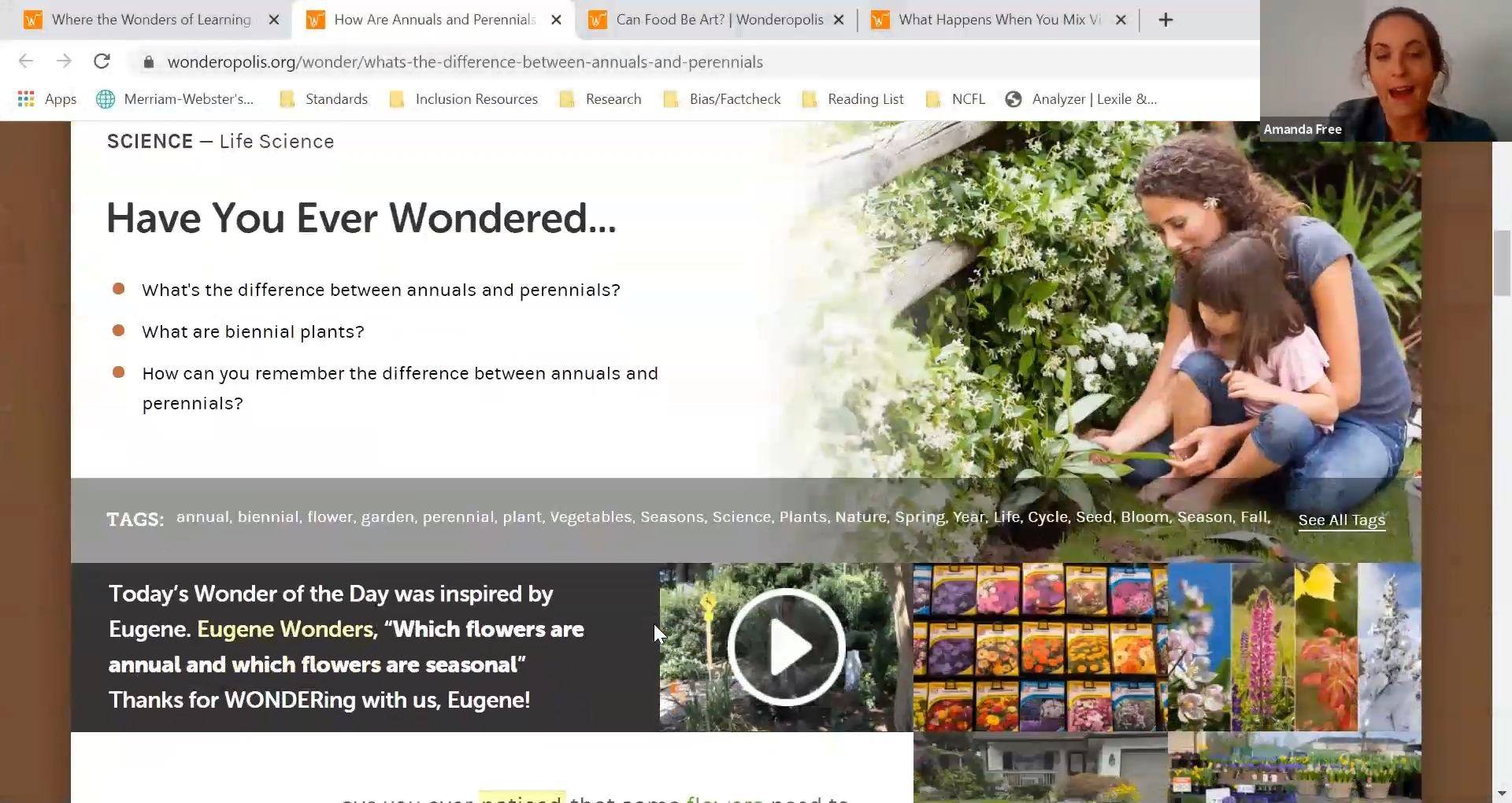Click the Cycle tag
This screenshot has width=1512, height=803.
click(x=1047, y=517)
